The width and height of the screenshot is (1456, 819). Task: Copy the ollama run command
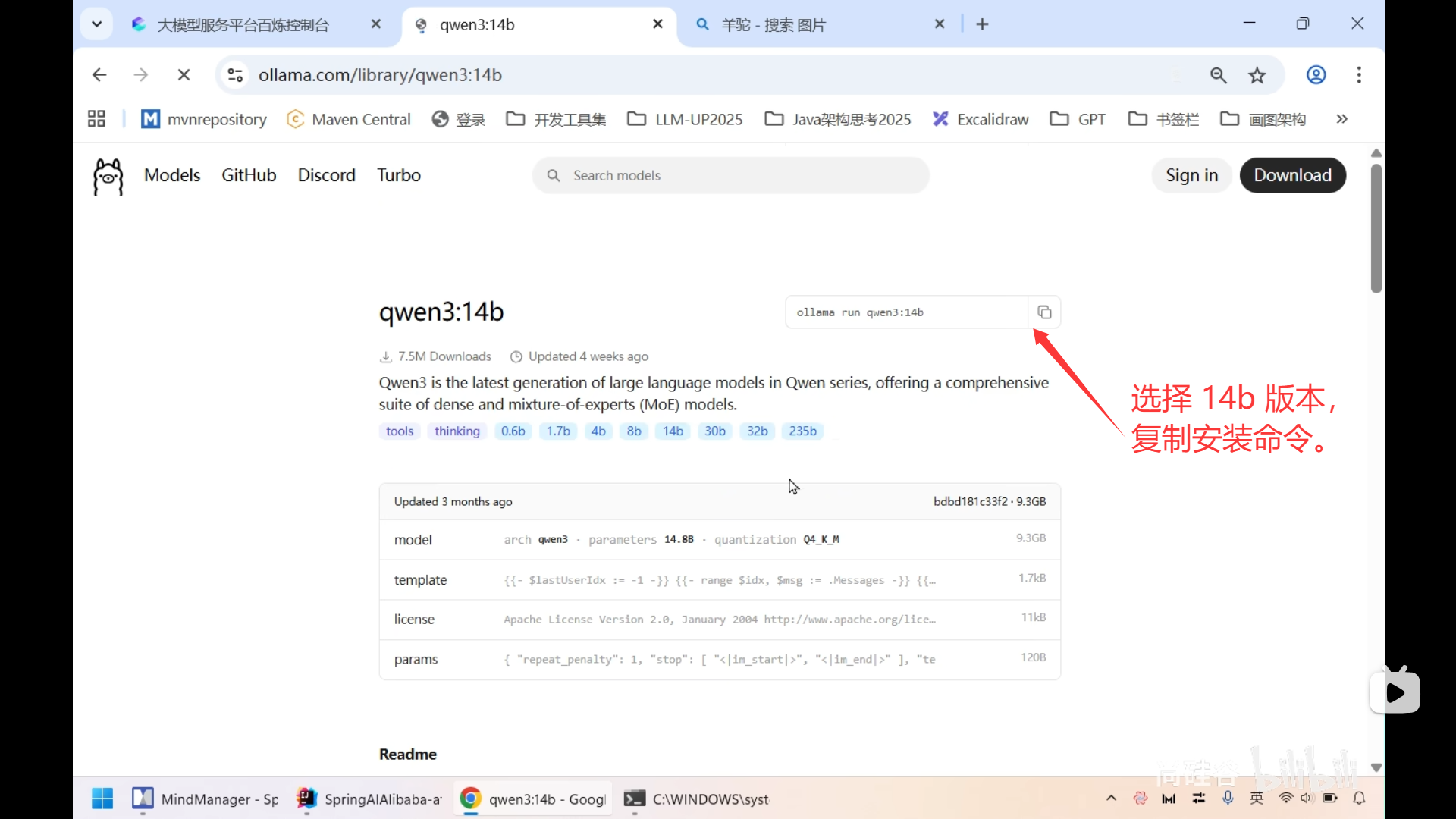(1044, 312)
